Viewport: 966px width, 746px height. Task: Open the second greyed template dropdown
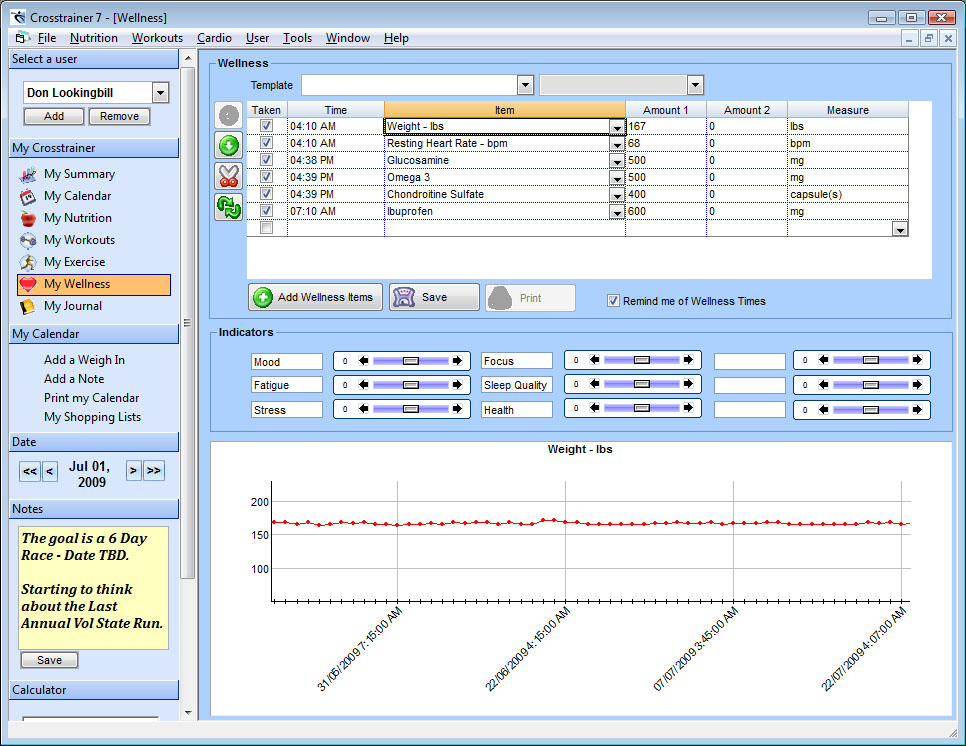696,85
